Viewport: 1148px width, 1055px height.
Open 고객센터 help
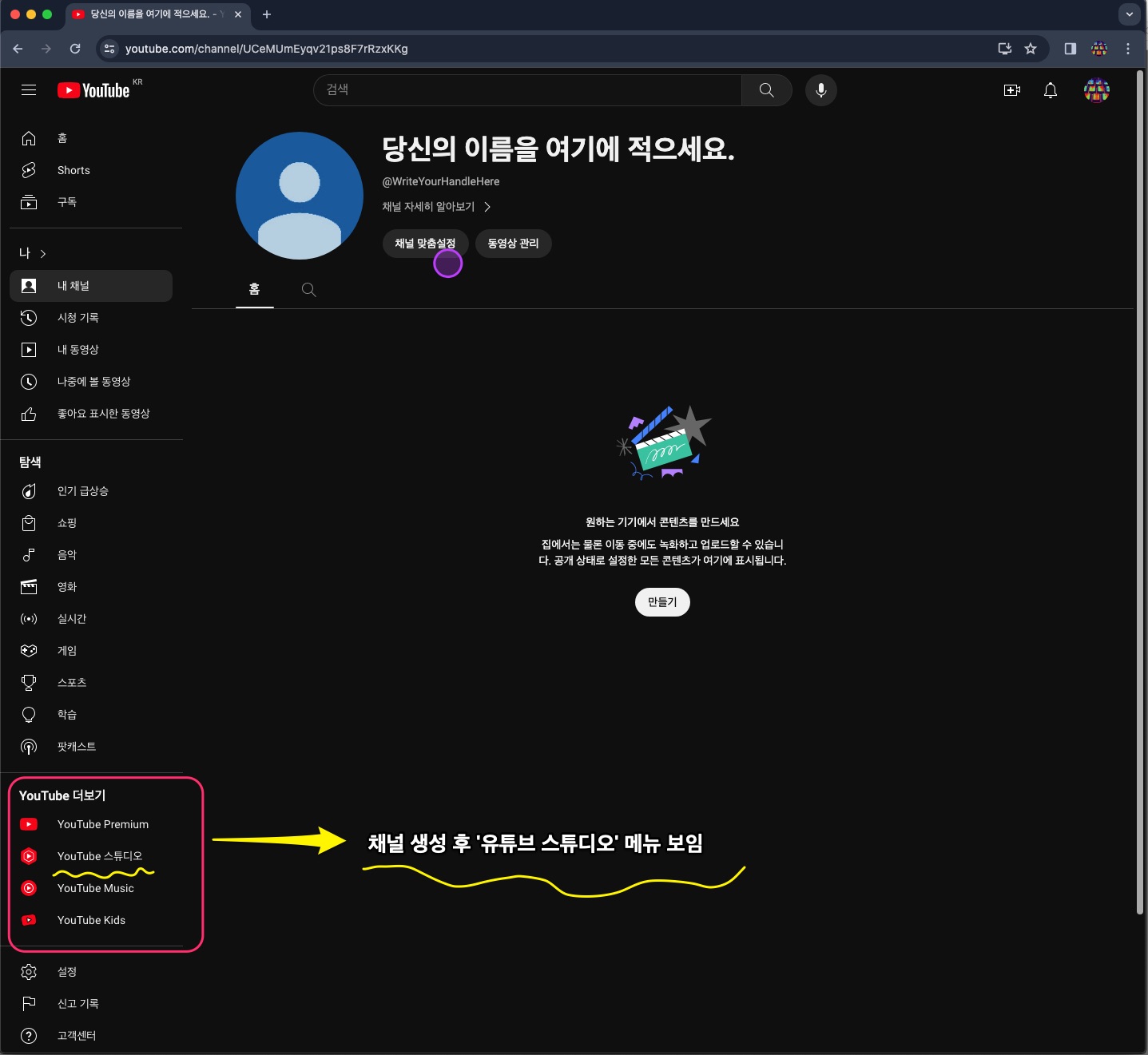(91, 1036)
